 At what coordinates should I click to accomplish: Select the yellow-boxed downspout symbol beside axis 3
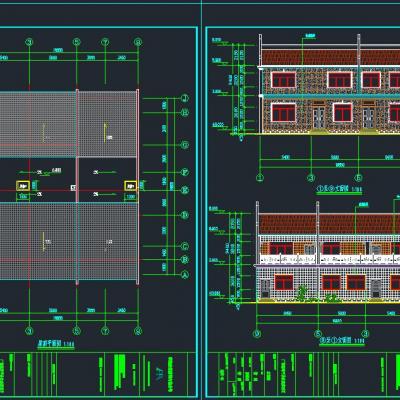23,186
